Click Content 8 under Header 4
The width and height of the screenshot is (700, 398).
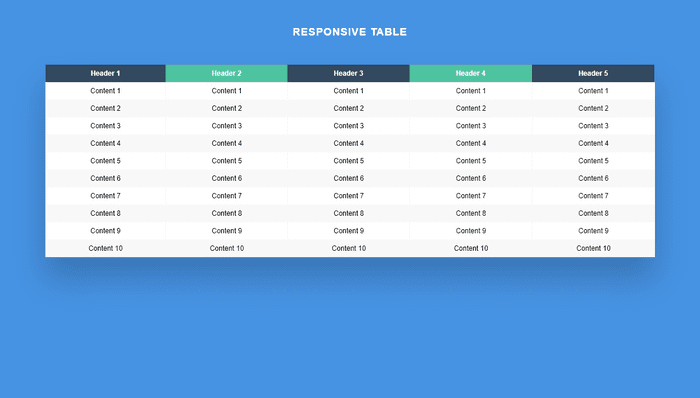(471, 213)
